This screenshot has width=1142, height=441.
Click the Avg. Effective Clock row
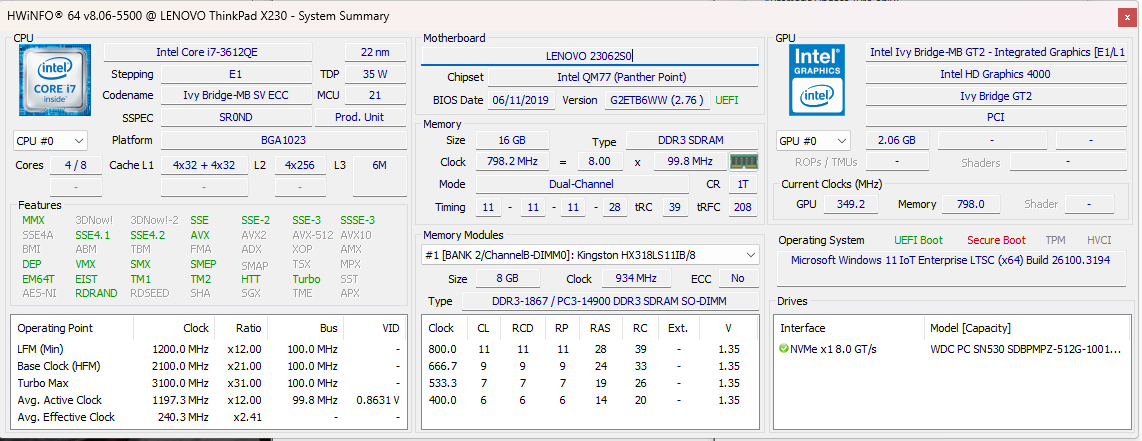(208, 417)
